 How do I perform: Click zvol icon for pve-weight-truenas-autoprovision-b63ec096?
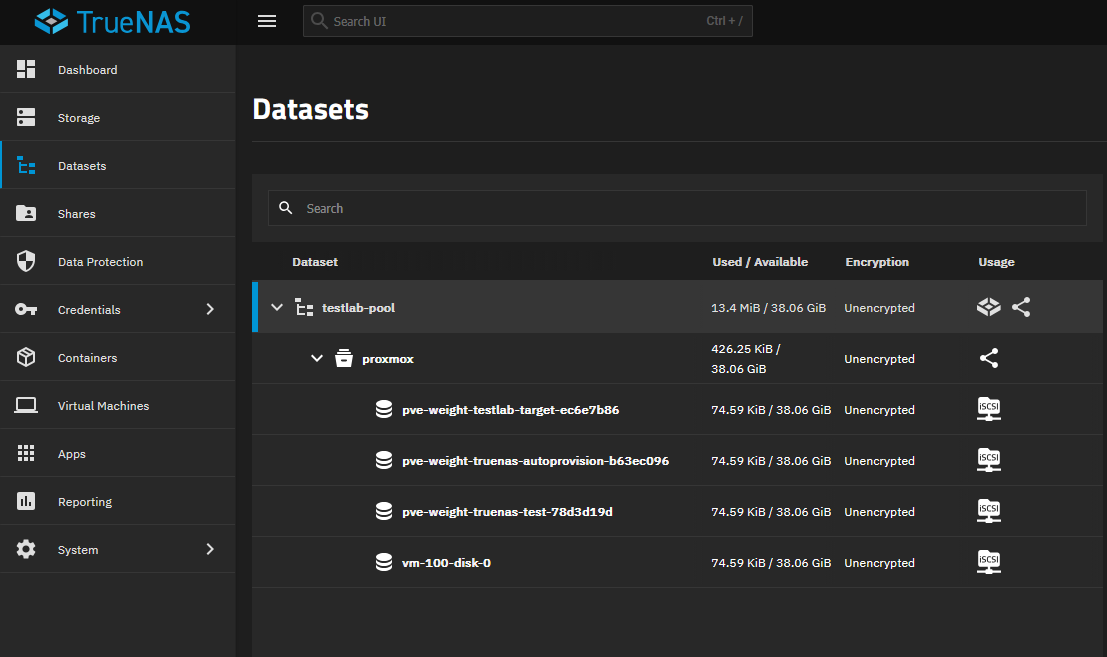384,460
